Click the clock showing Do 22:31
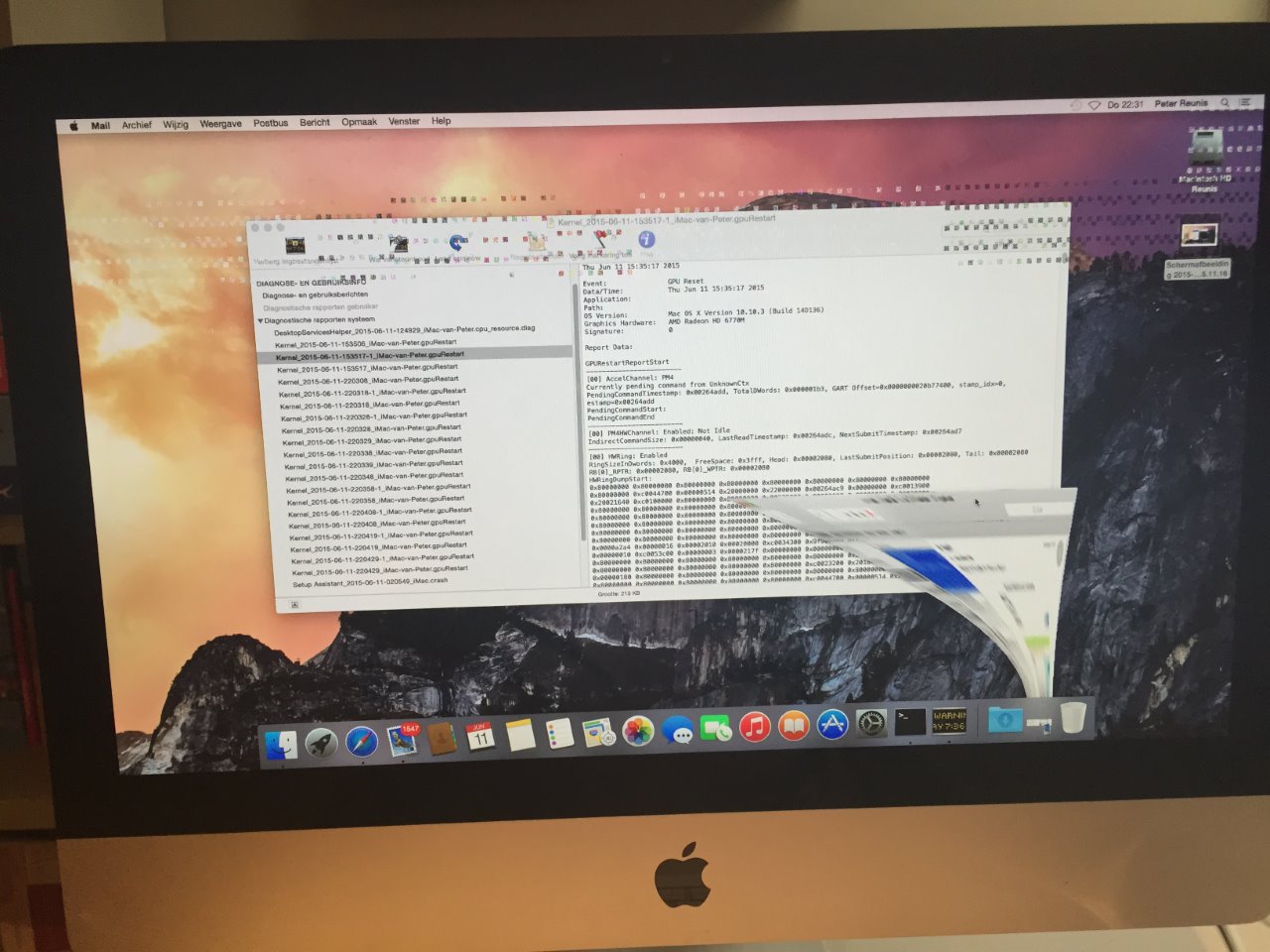 click(1125, 104)
